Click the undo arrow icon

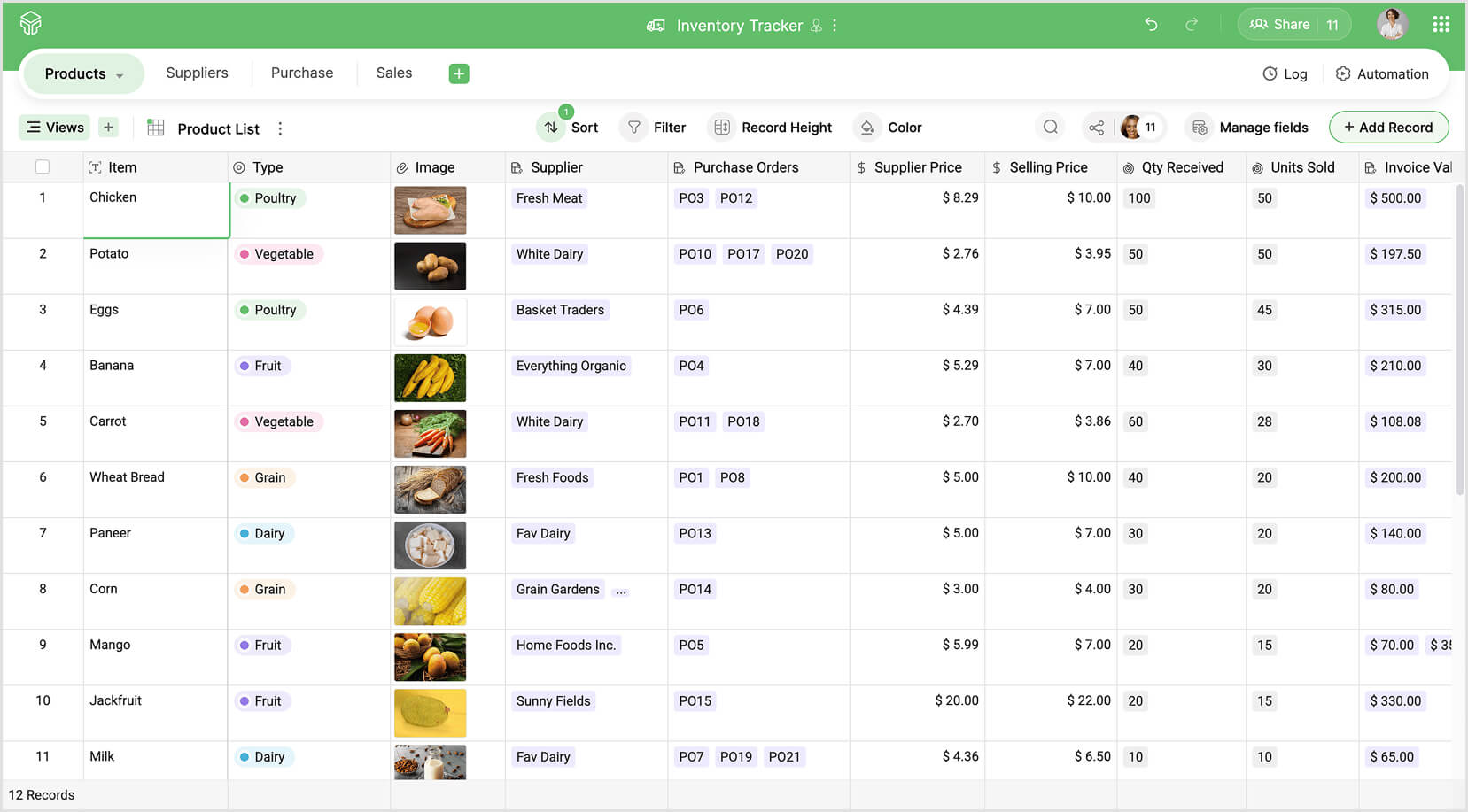(x=1151, y=25)
